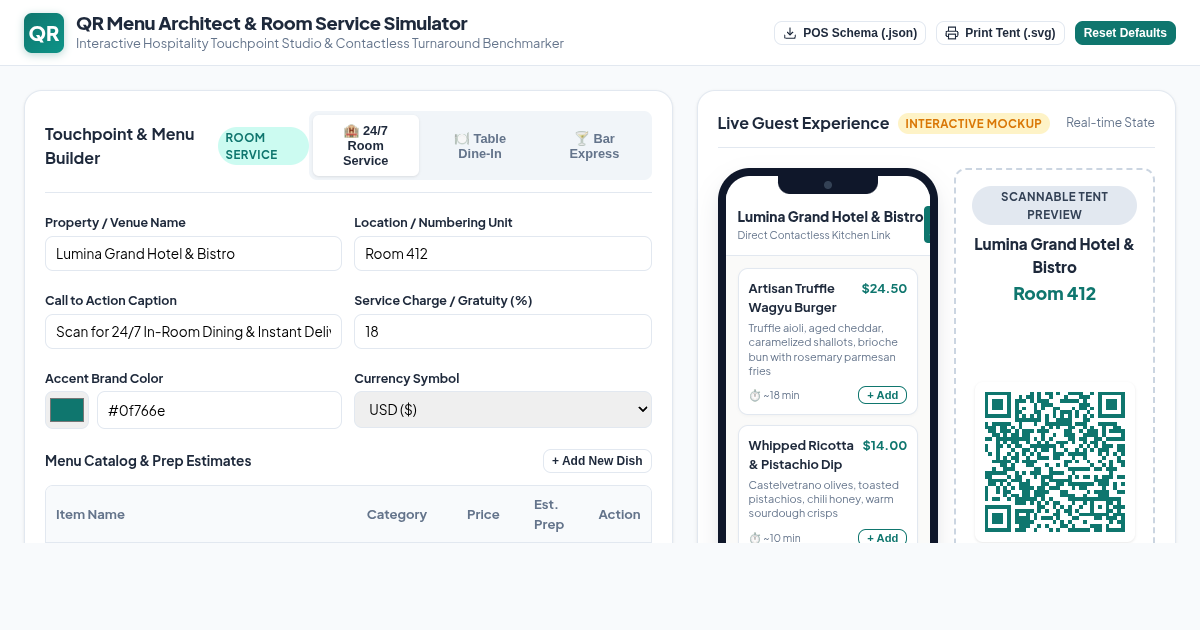Click the Service Charge / Gratuity field

(503, 331)
